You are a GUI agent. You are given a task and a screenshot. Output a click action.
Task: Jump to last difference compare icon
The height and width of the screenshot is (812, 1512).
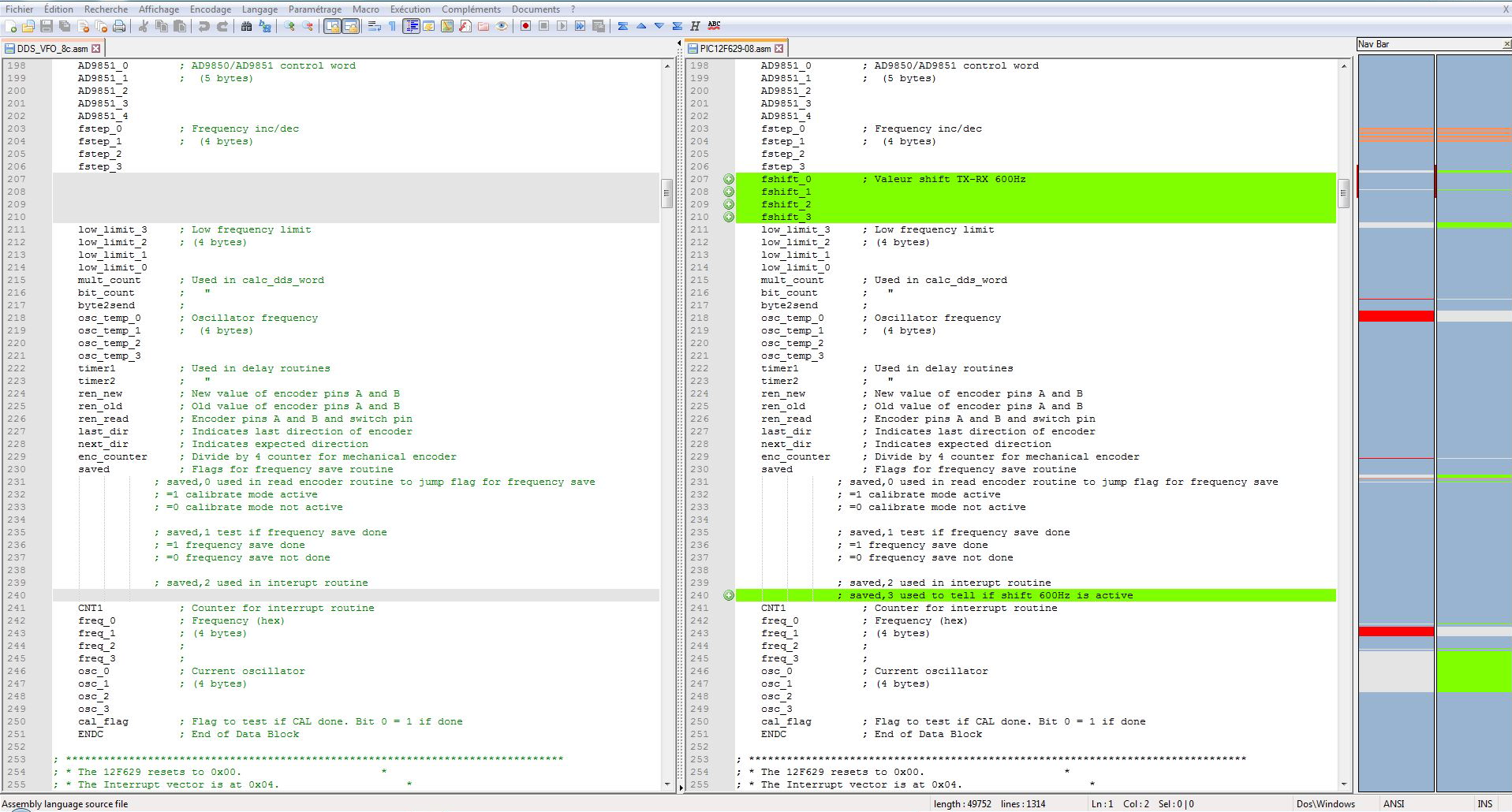677,26
